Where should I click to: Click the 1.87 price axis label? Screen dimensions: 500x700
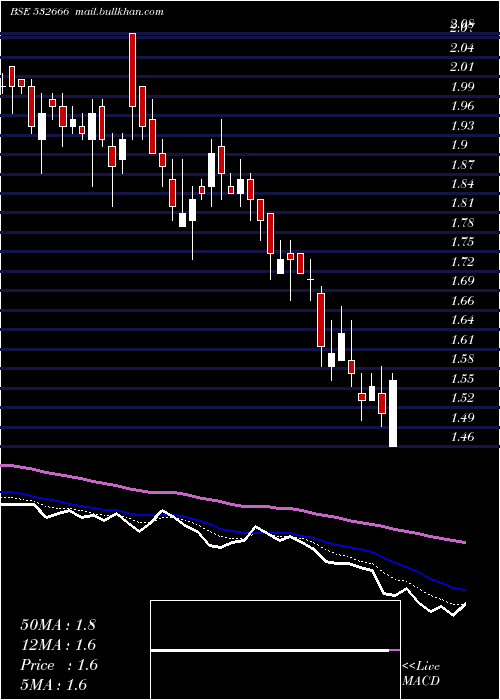click(x=462, y=164)
